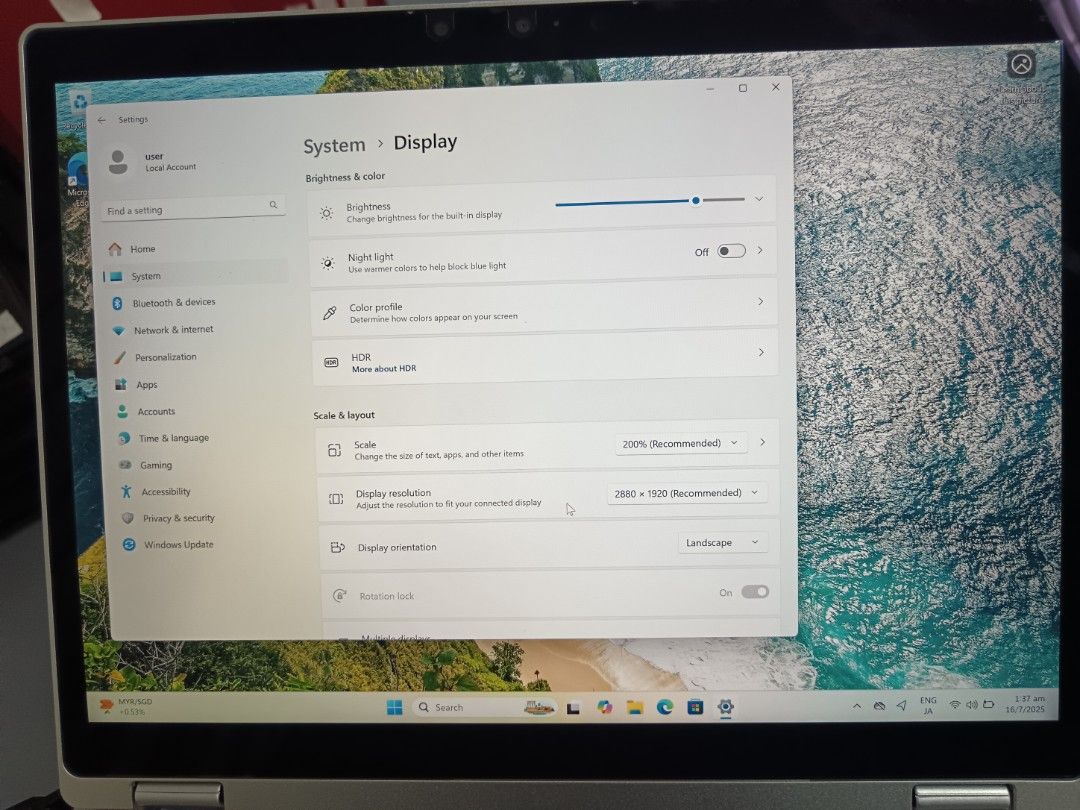
Task: Open the HDR settings page
Action: click(546, 358)
